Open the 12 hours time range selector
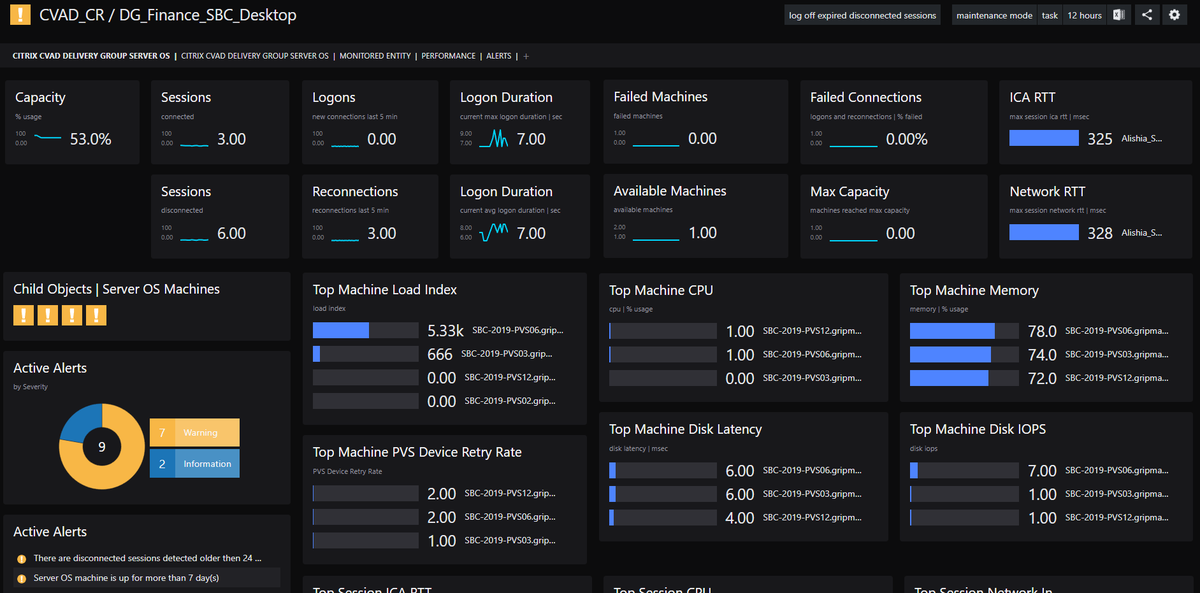Viewport: 1200px width, 593px height. tap(1084, 15)
